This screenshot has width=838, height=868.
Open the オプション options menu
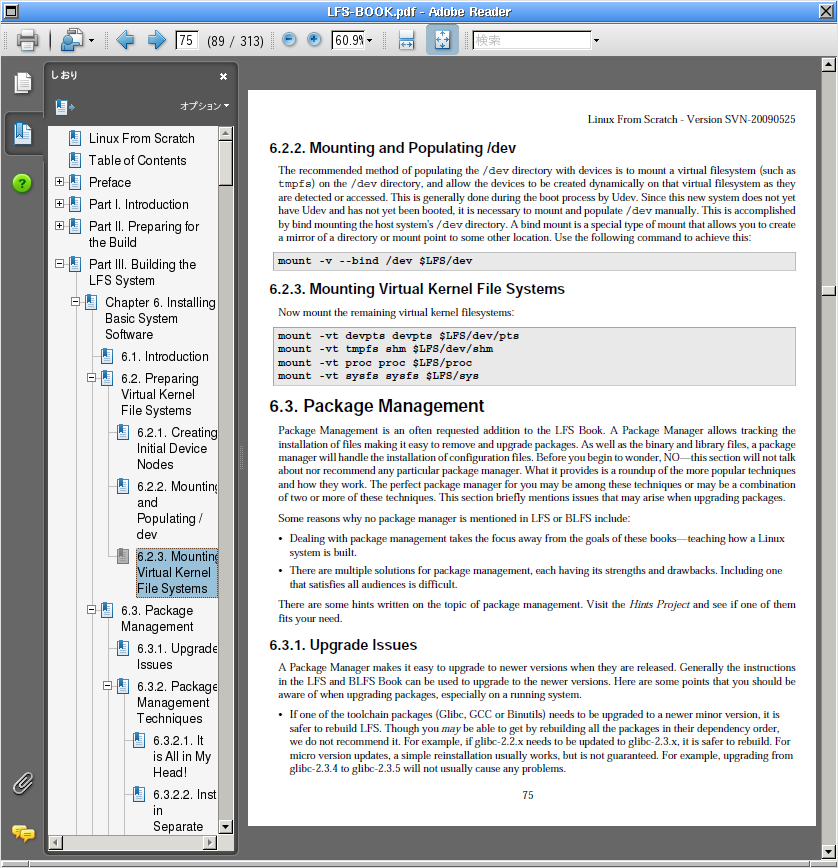click(x=204, y=106)
